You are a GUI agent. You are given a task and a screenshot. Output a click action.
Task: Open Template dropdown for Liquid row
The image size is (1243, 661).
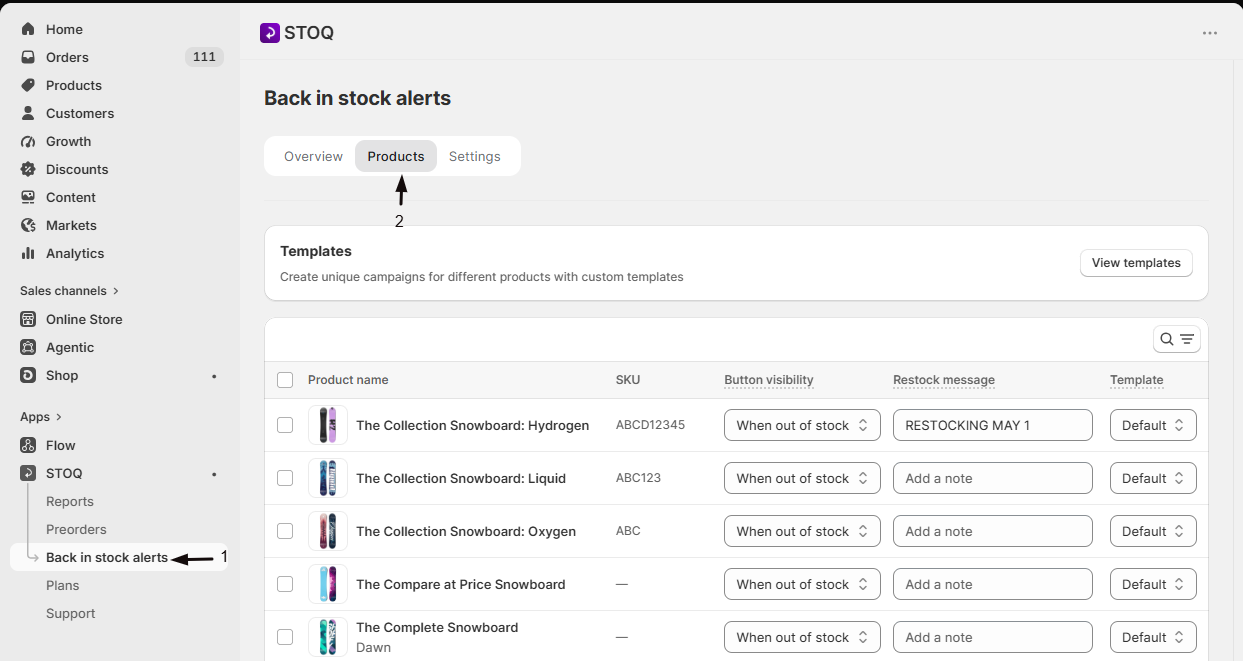coord(1153,478)
